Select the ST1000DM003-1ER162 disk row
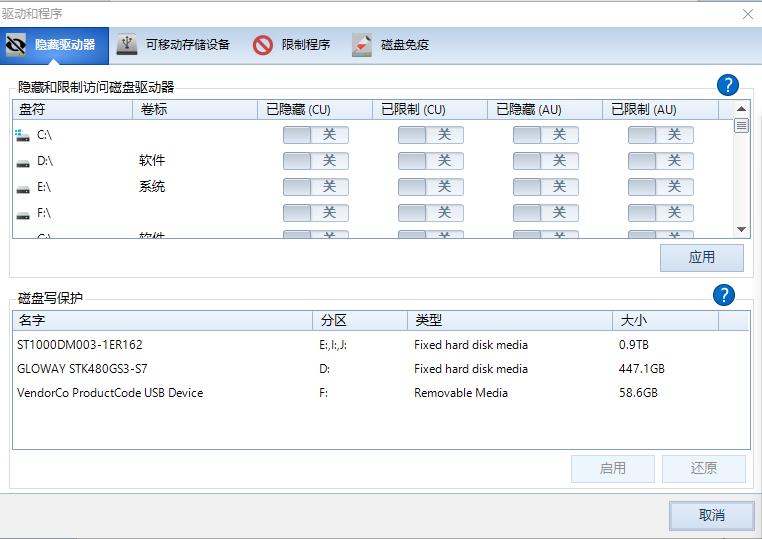Image resolution: width=762 pixels, height=539 pixels. [x=381, y=345]
